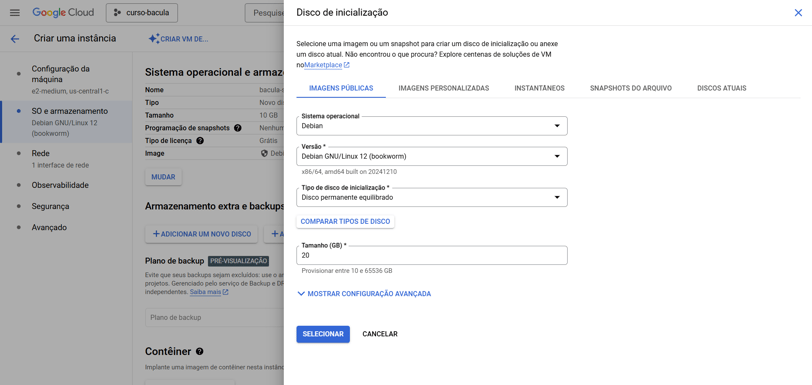Click the text 'x86/64, amd64 built on 20241210'
This screenshot has width=812, height=385.
pos(350,172)
